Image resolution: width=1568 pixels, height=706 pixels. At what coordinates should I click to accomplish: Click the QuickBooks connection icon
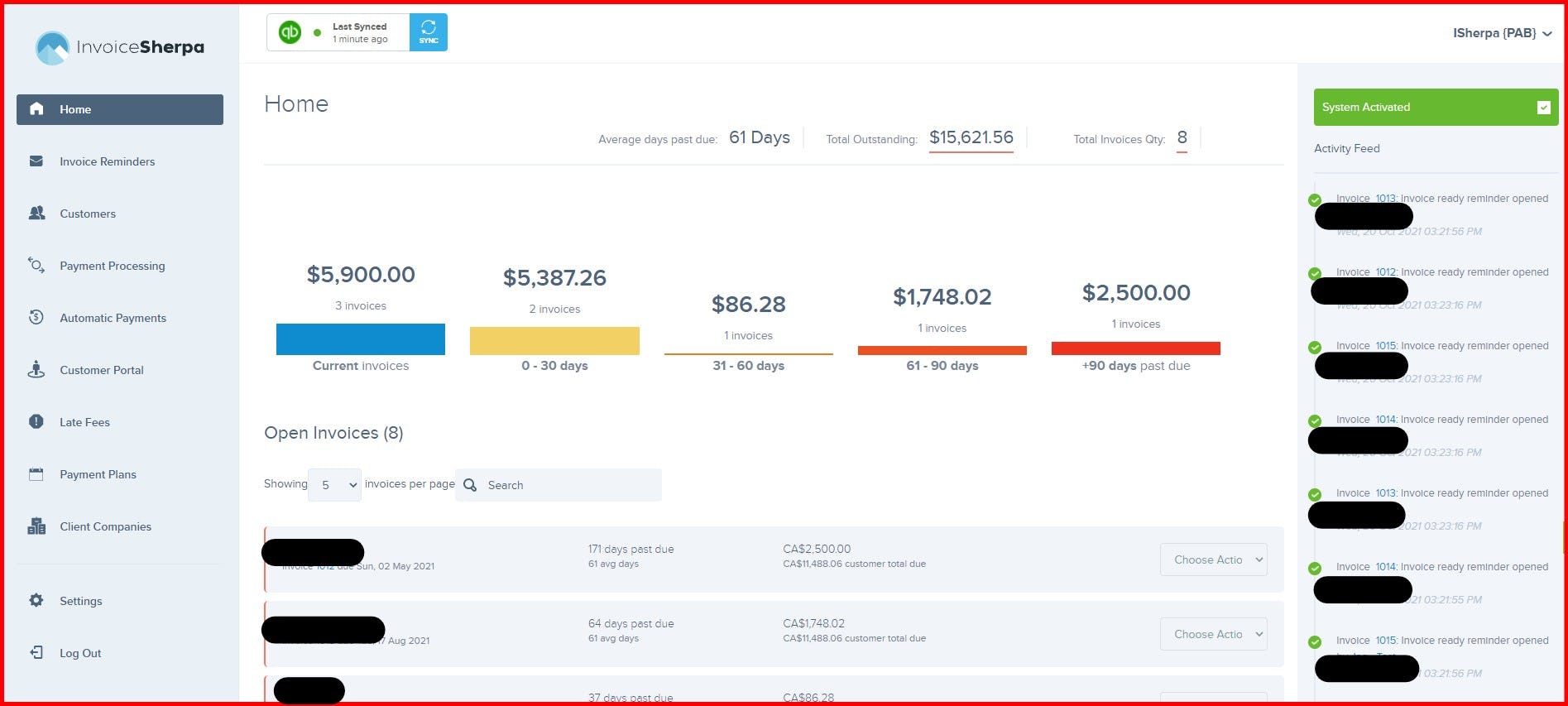pyautogui.click(x=290, y=32)
